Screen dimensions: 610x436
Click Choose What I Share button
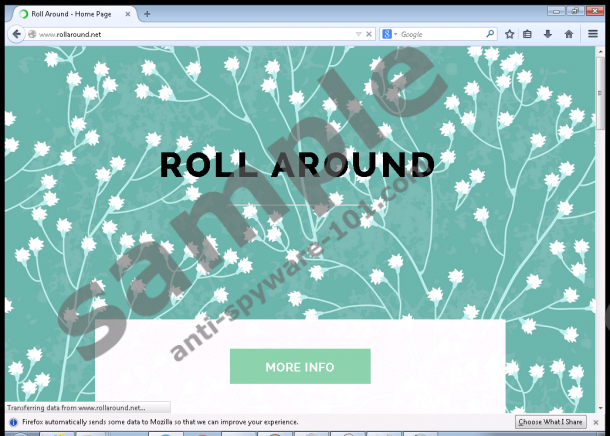549,422
